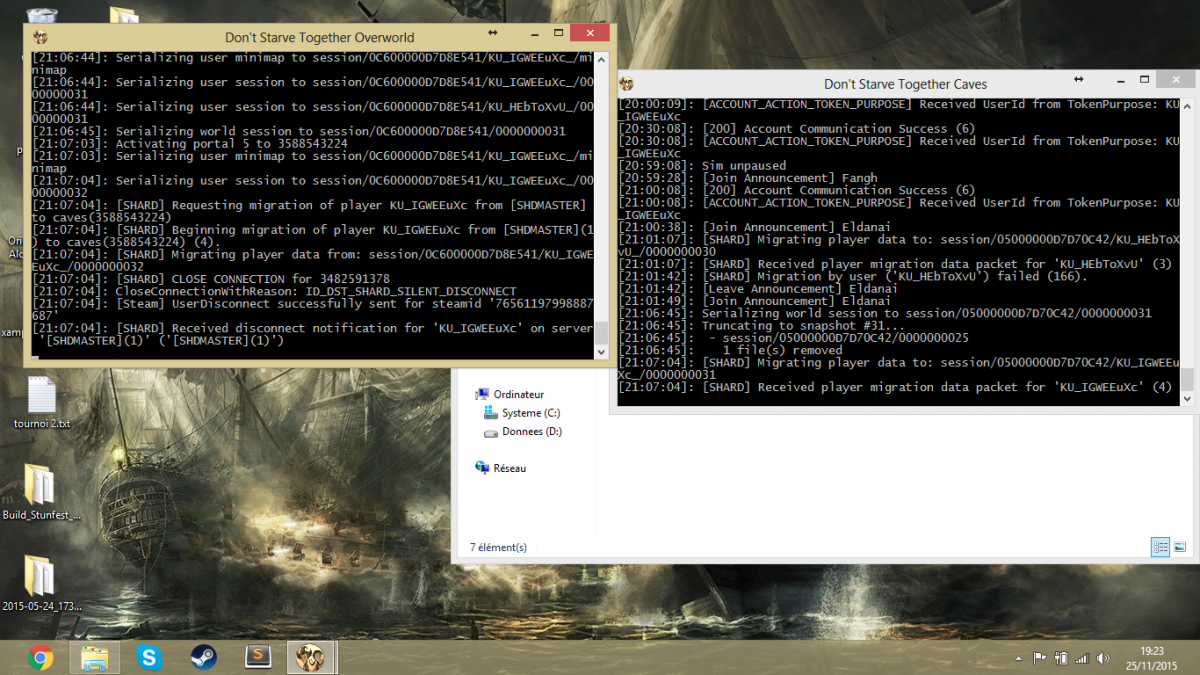The image size is (1200, 675).
Task: Switch Explorer to details view
Action: coord(1160,547)
